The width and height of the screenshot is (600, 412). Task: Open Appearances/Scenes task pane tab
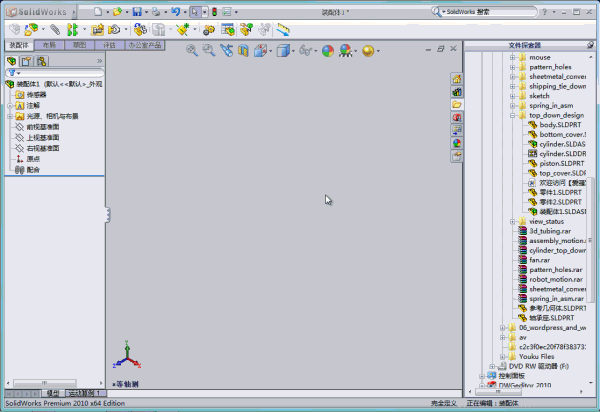[x=457, y=143]
